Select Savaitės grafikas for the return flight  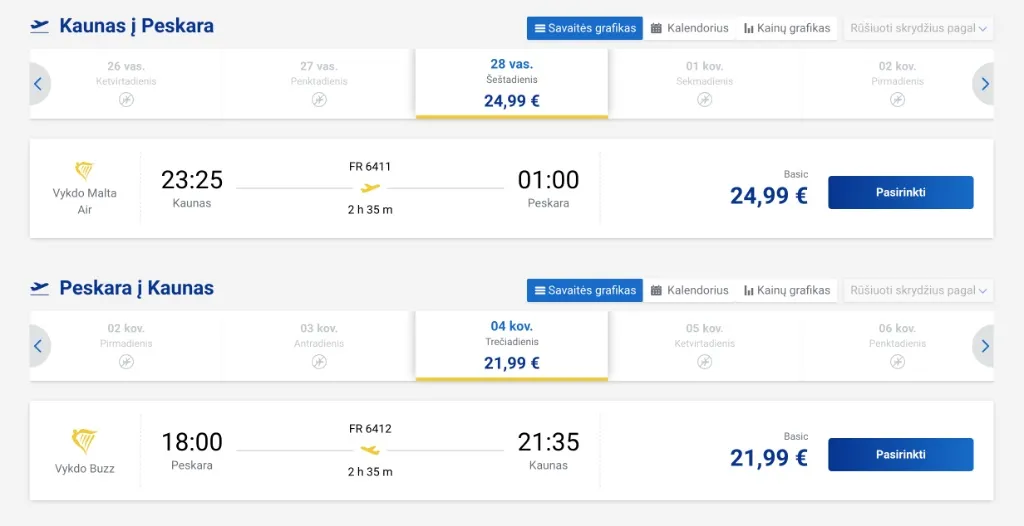585,290
